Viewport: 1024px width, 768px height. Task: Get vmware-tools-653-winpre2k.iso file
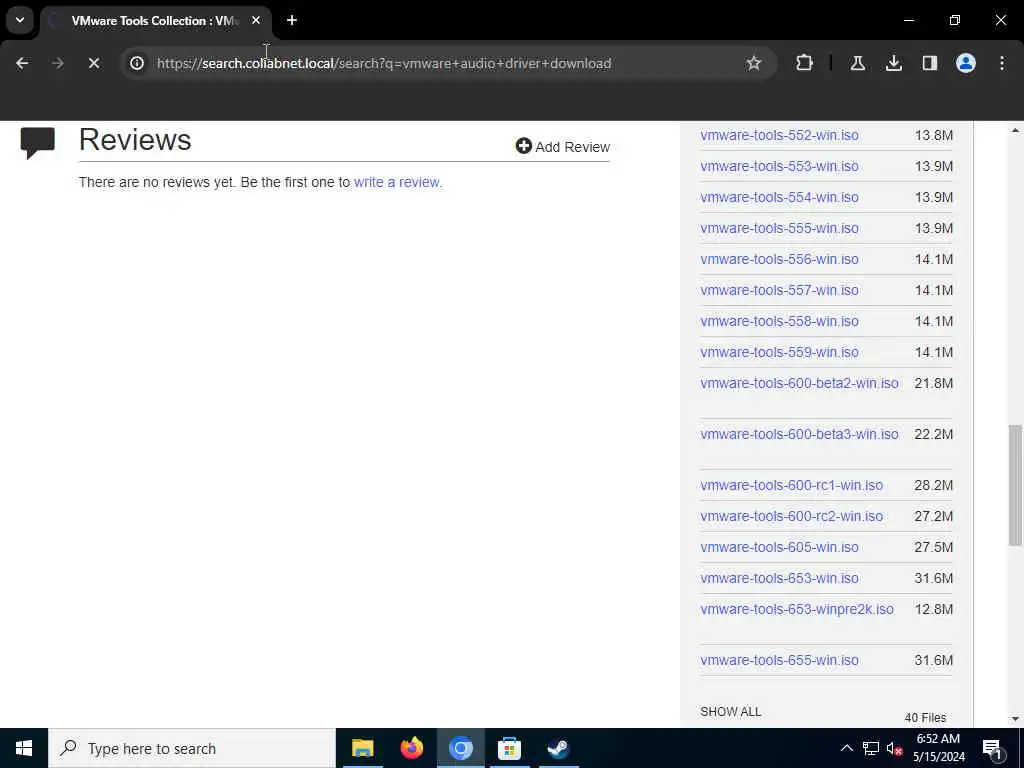pyautogui.click(x=797, y=609)
